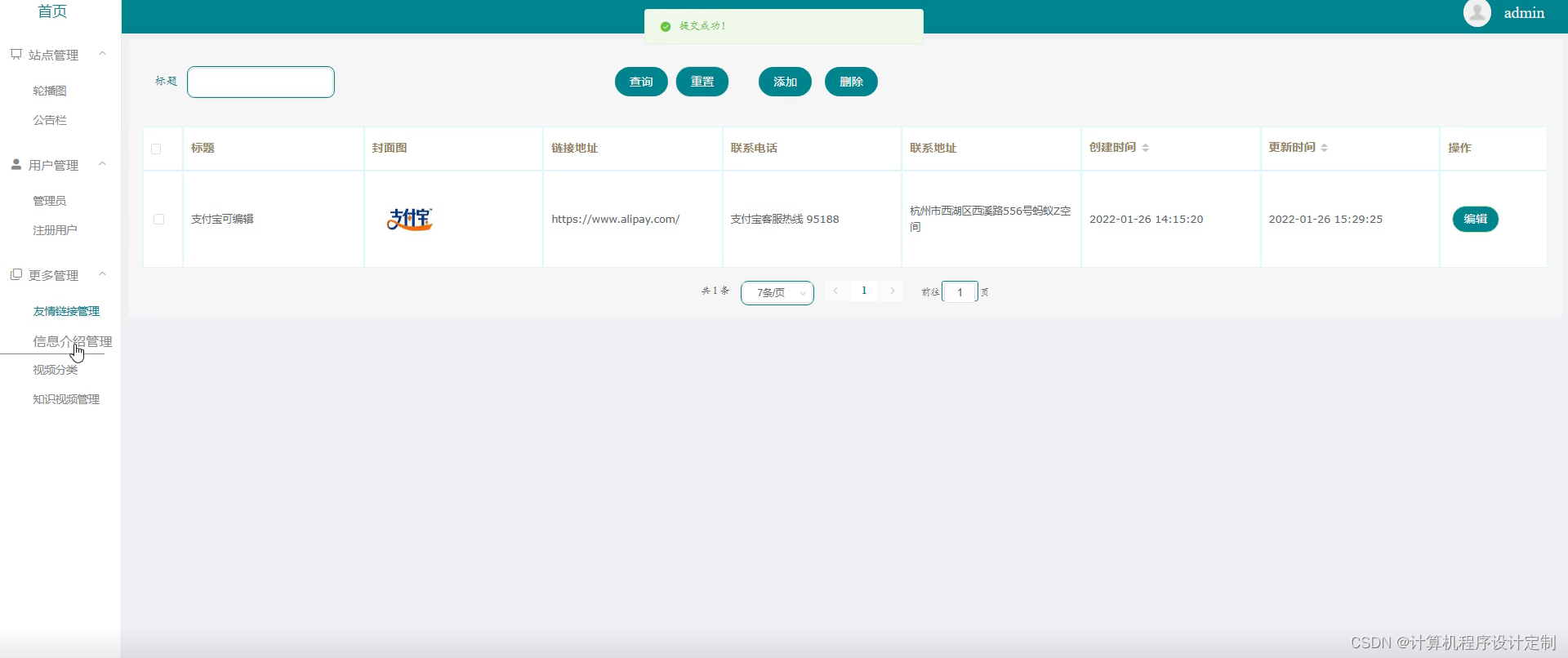Image resolution: width=1568 pixels, height=658 pixels.
Task: Open 视频分类 menu item
Action: tap(55, 370)
